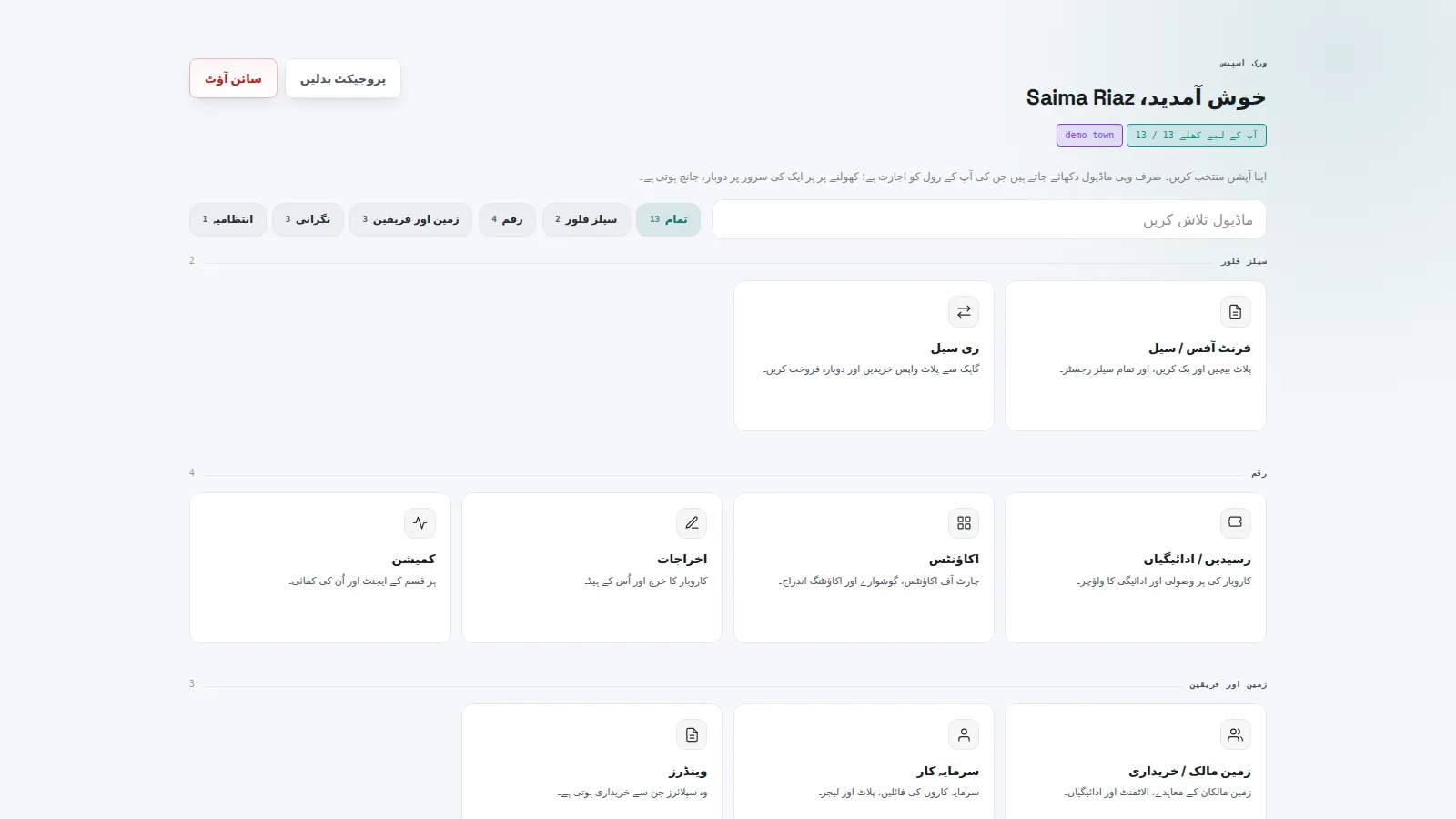Click the users icon on زمین مالک / خریداری card
Image resolution: width=1456 pixels, height=819 pixels.
point(1235,734)
